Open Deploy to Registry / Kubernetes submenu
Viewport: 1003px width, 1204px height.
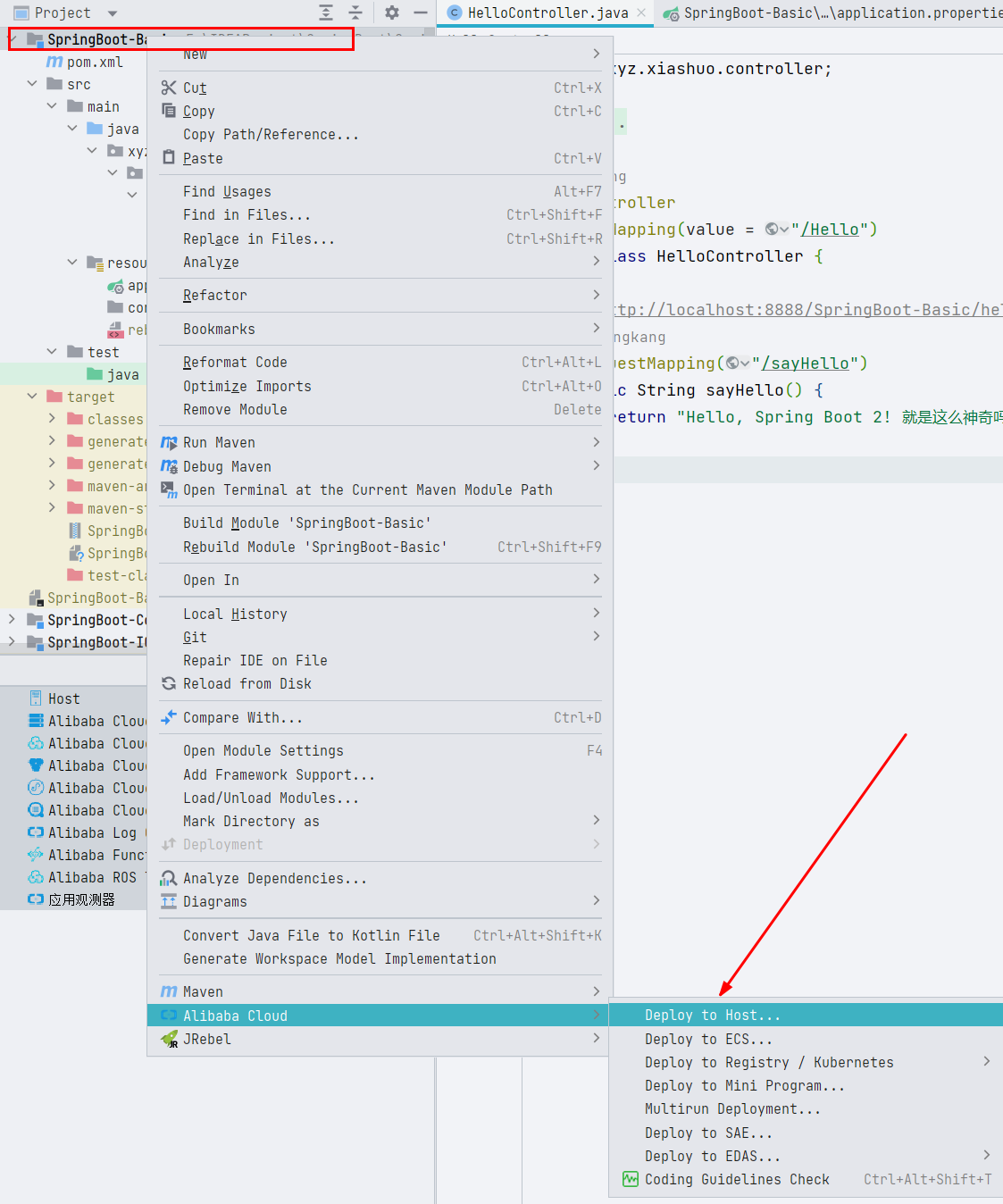click(807, 1062)
